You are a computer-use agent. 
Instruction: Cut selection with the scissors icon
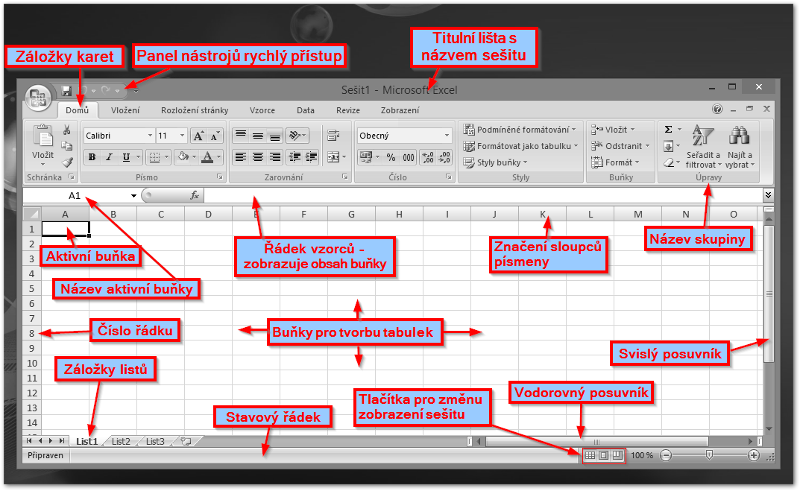pos(67,130)
